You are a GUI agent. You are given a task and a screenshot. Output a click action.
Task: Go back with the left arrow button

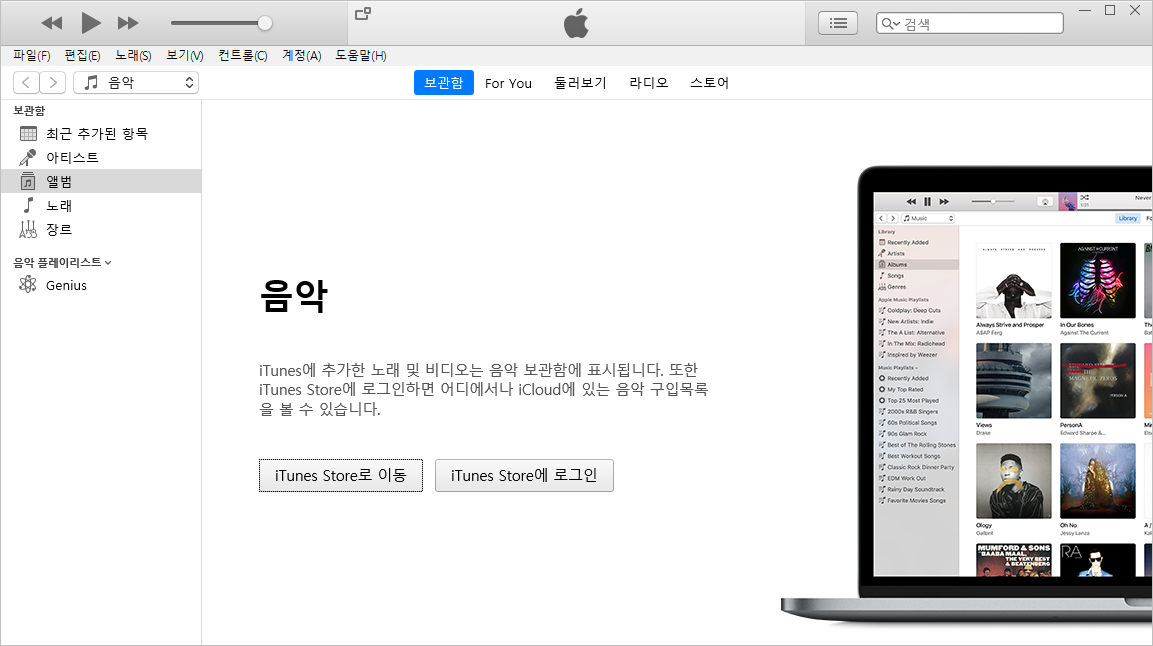point(26,82)
